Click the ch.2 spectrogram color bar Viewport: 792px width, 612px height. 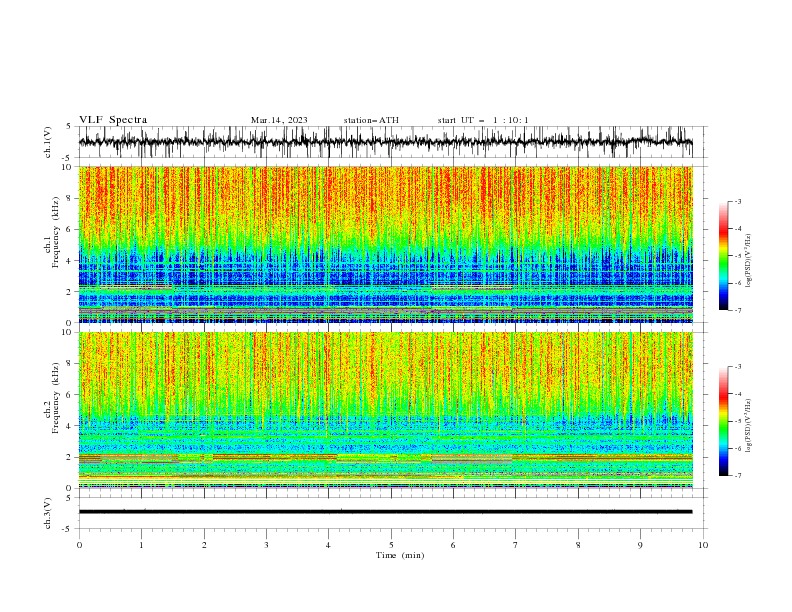tap(723, 421)
